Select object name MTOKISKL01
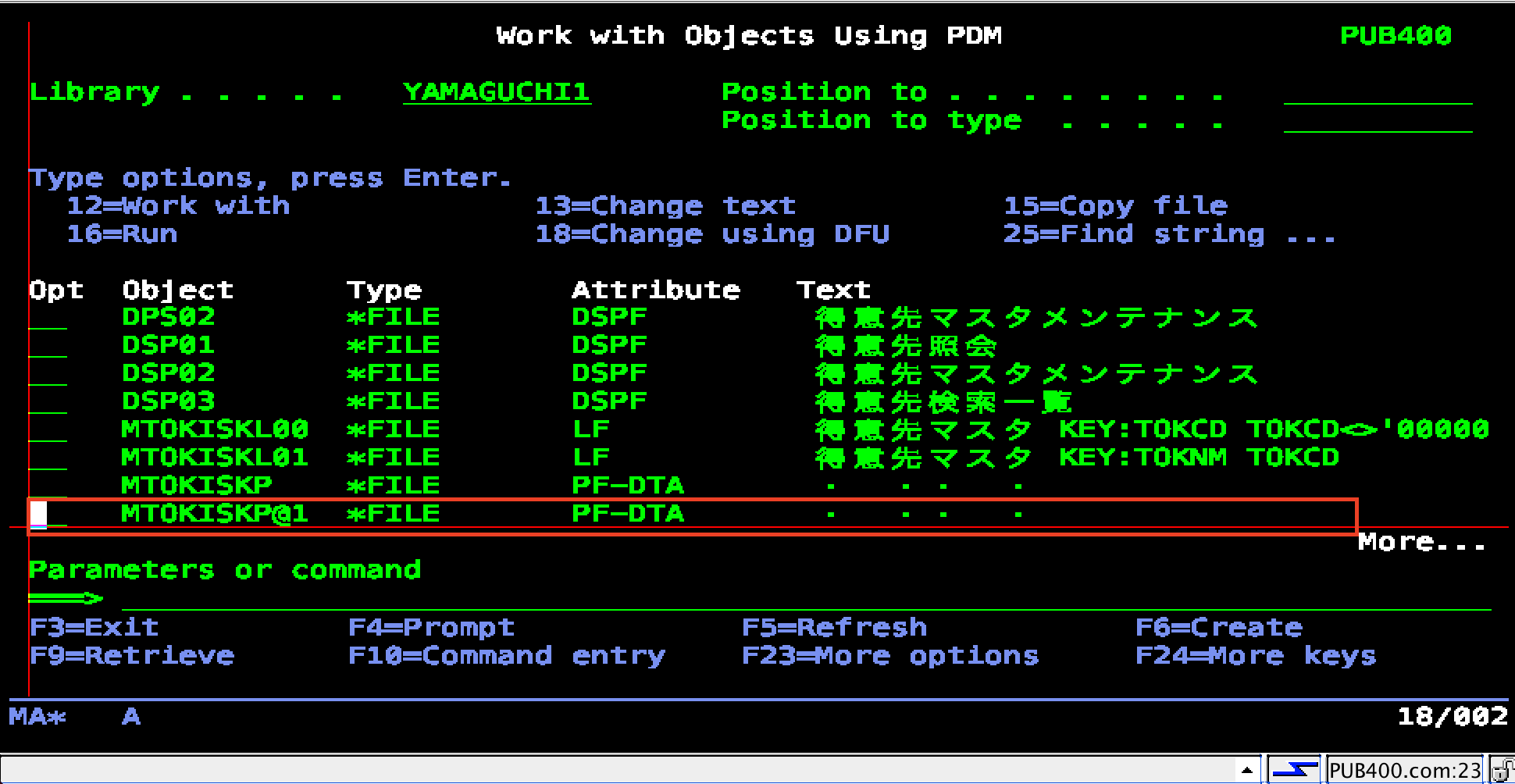 click(x=216, y=458)
